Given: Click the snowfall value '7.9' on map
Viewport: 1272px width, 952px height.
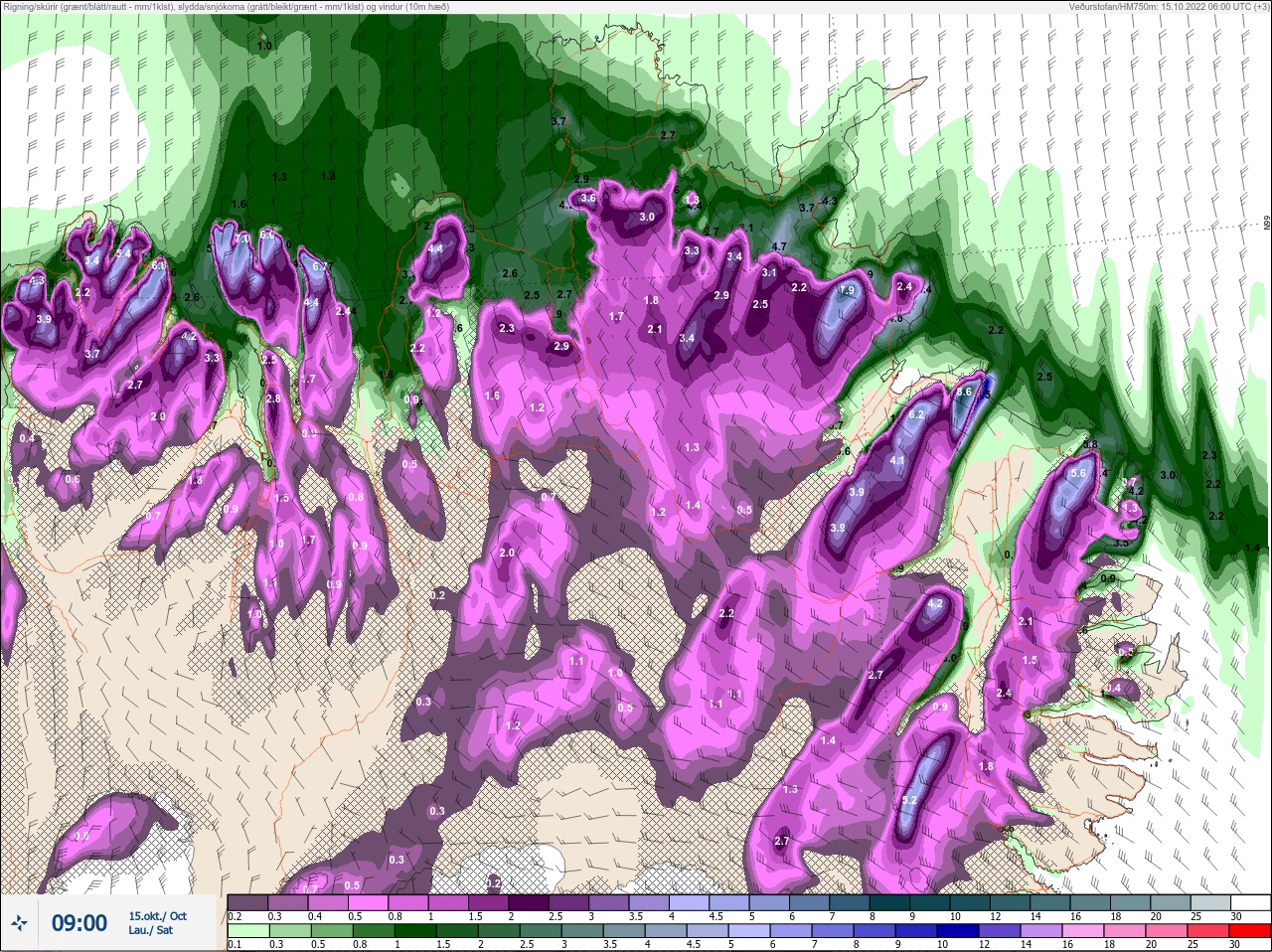Looking at the screenshot, I should (x=847, y=290).
